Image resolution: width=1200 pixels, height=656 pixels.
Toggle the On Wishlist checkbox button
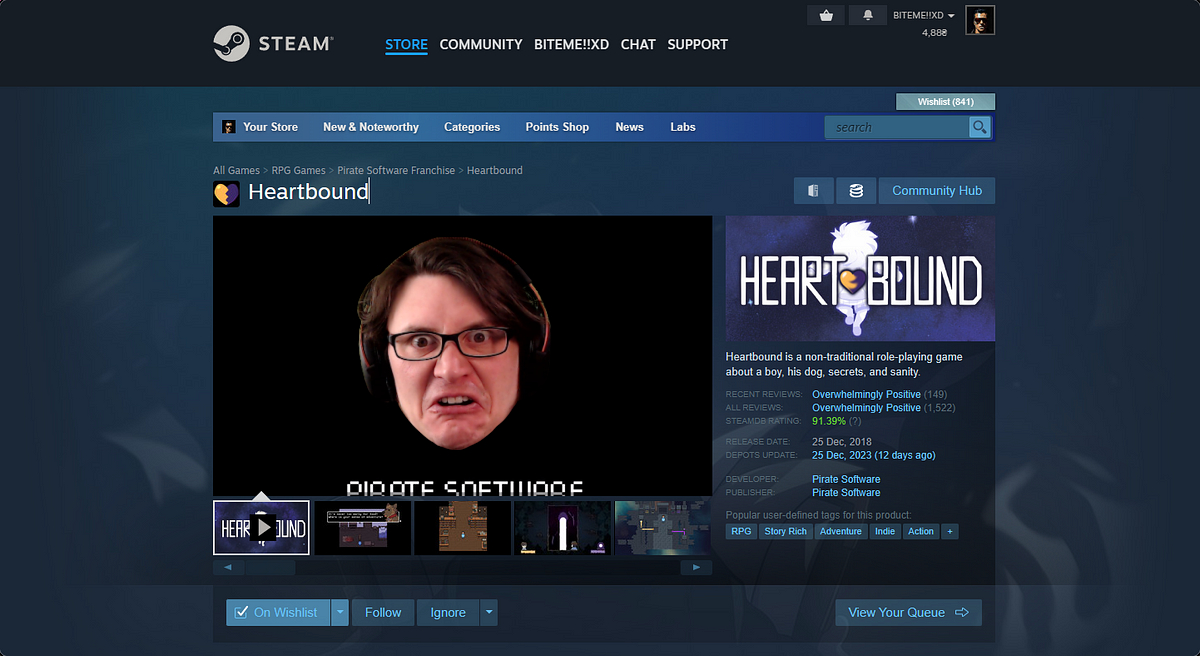[x=278, y=612]
